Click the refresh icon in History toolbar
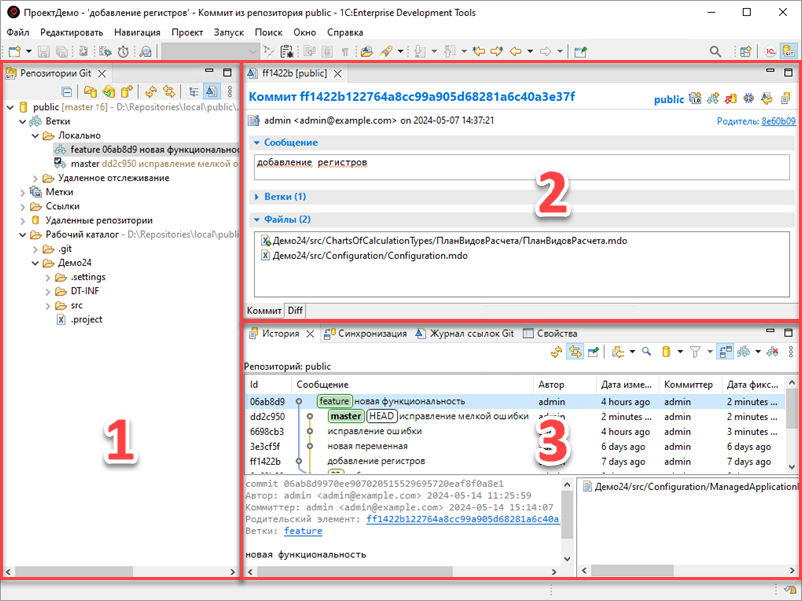 click(558, 352)
